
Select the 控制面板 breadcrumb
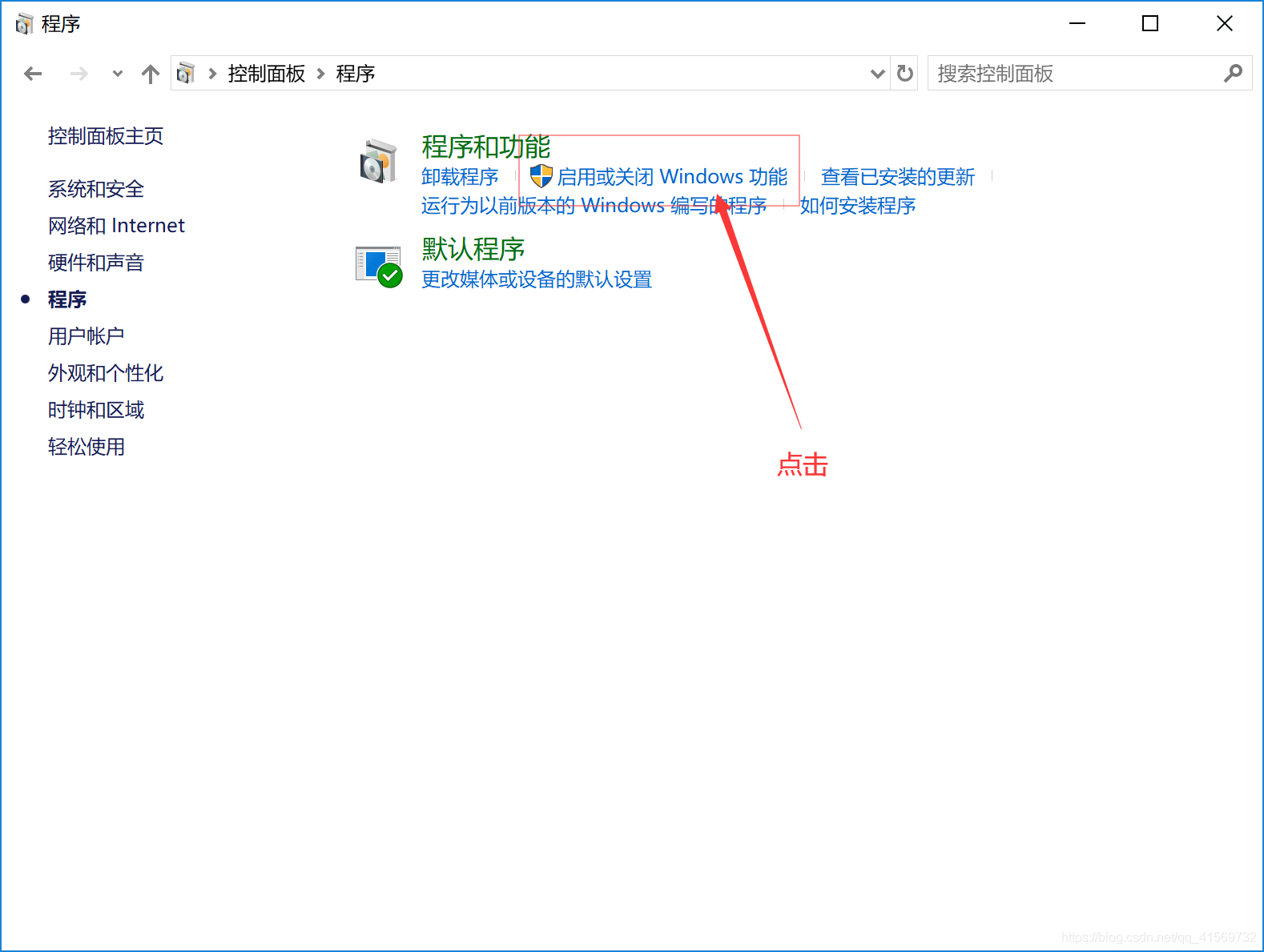[266, 74]
